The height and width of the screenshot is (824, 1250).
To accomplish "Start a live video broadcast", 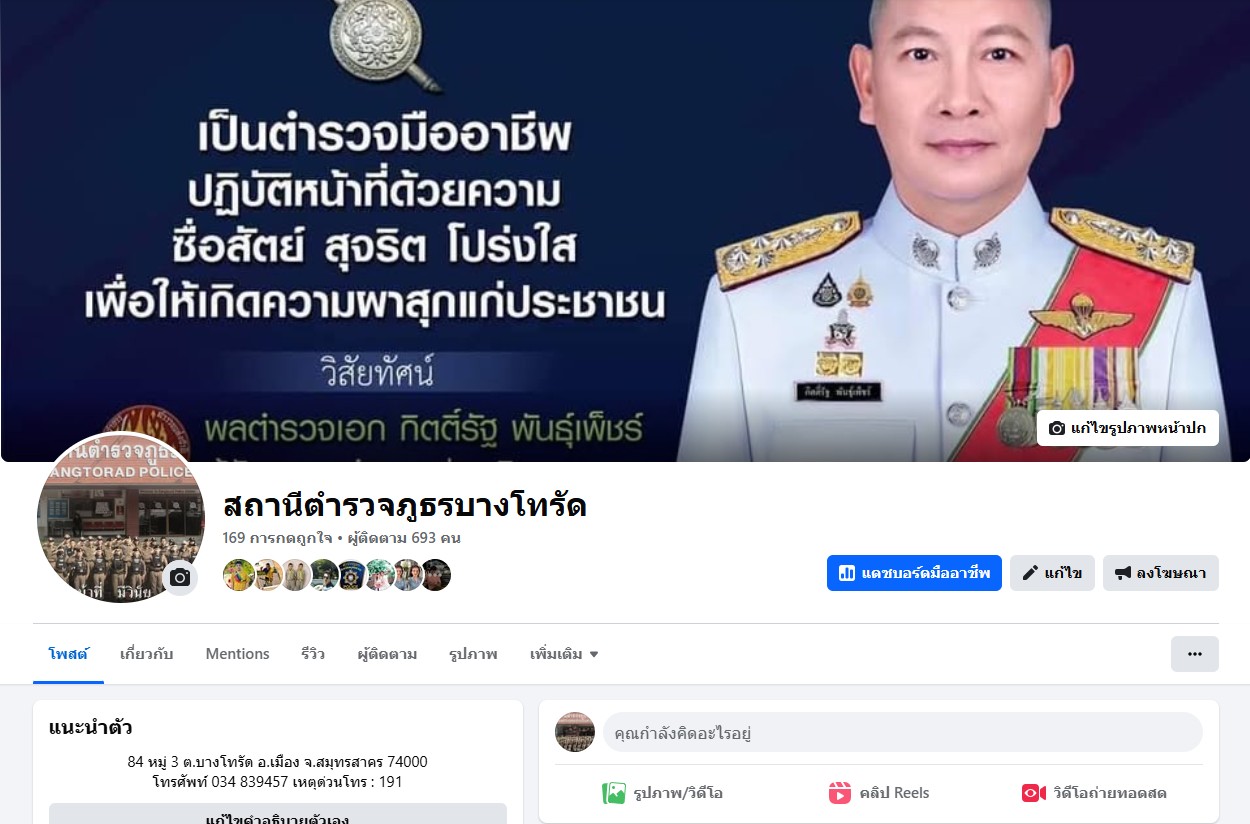I will coord(1094,793).
